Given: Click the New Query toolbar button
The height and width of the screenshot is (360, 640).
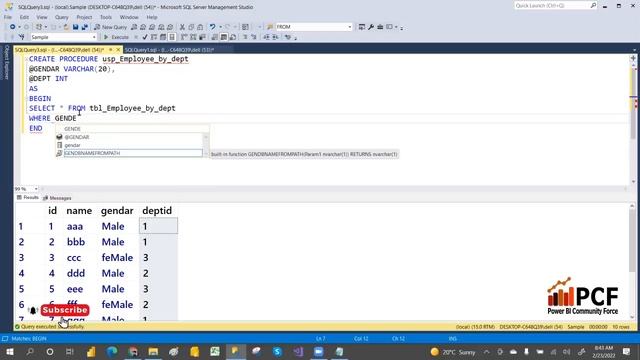Looking at the screenshot, I should click(x=111, y=27).
